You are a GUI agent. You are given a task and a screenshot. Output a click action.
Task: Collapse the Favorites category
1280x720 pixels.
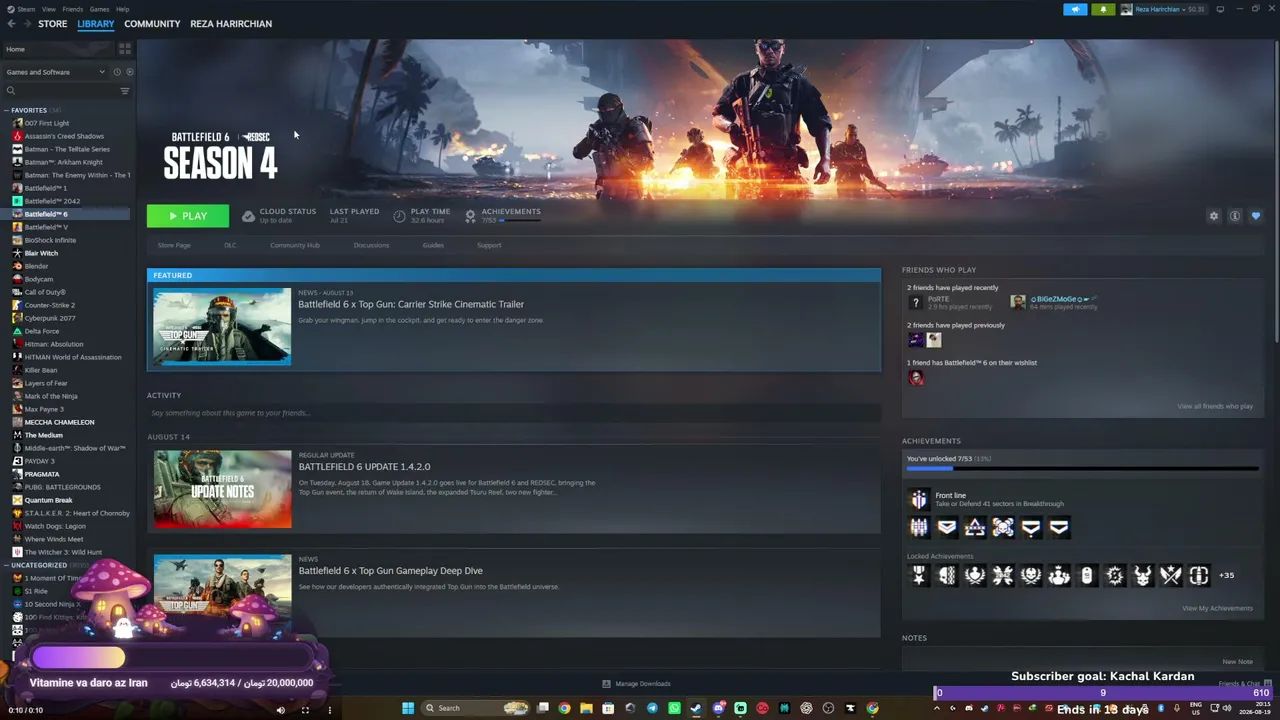point(6,110)
